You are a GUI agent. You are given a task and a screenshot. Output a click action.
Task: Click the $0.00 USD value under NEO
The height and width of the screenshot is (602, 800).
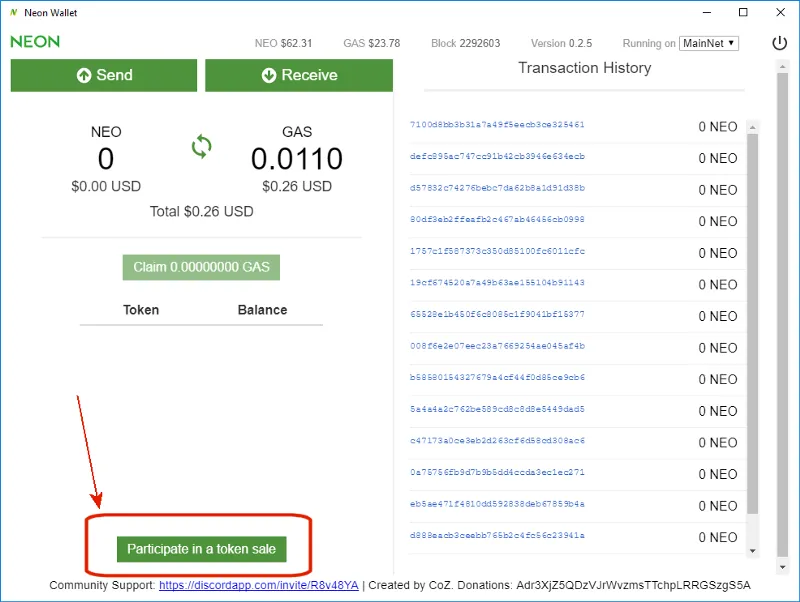tap(106, 186)
